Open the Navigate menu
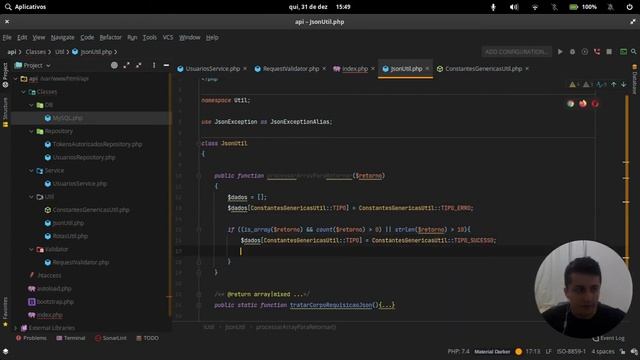The height and width of the screenshot is (360, 640). click(x=62, y=37)
